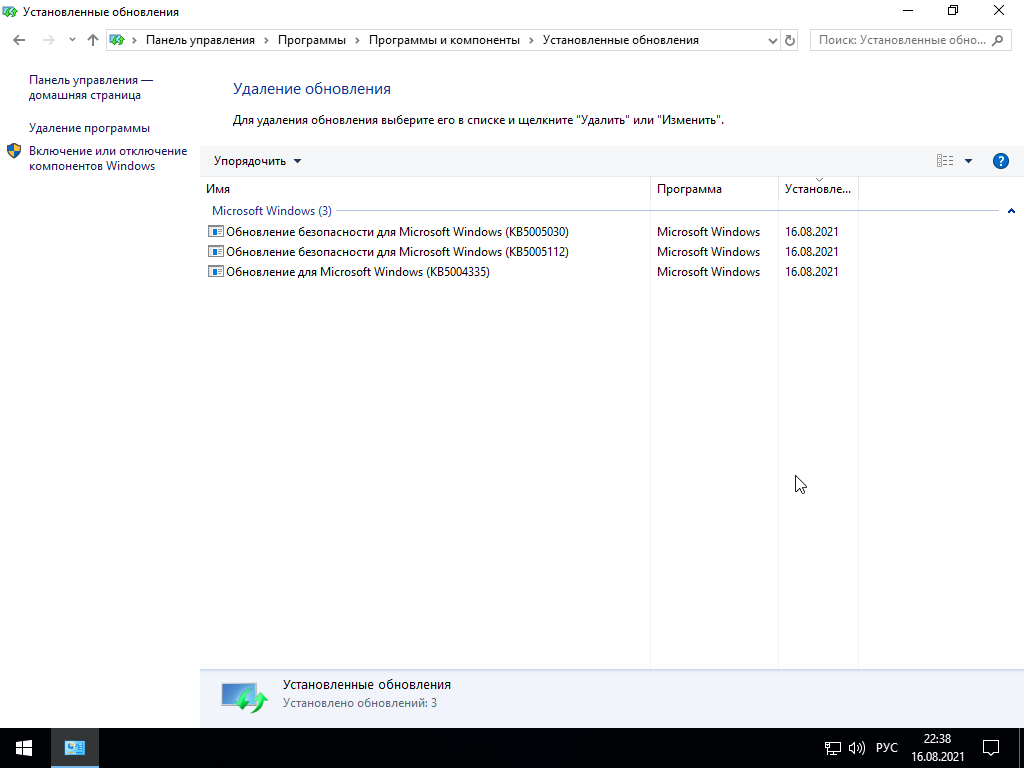The width and height of the screenshot is (1024, 768).
Task: Select update KB5004335
Action: coord(358,272)
